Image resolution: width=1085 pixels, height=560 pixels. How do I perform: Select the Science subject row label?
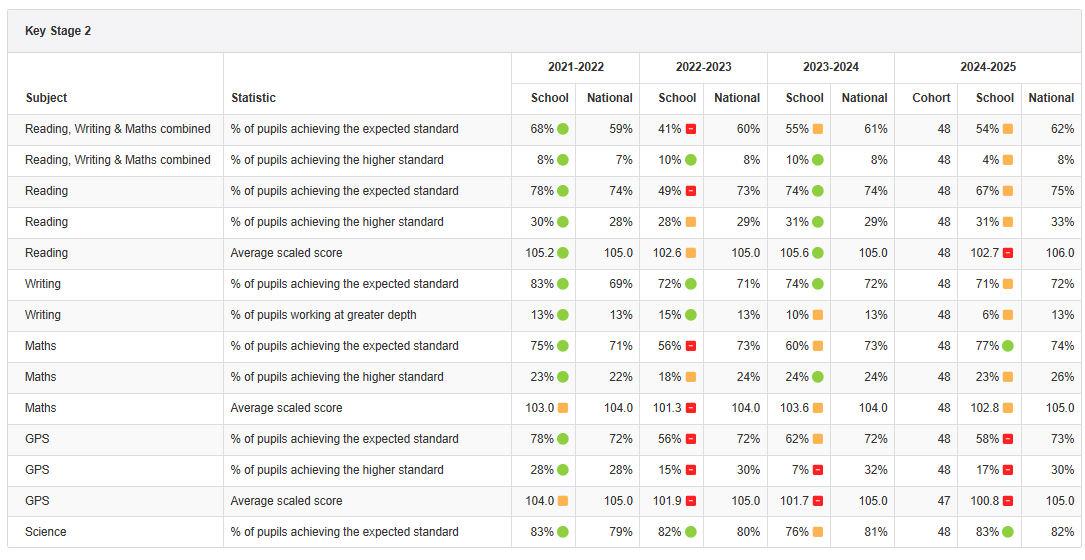point(46,532)
